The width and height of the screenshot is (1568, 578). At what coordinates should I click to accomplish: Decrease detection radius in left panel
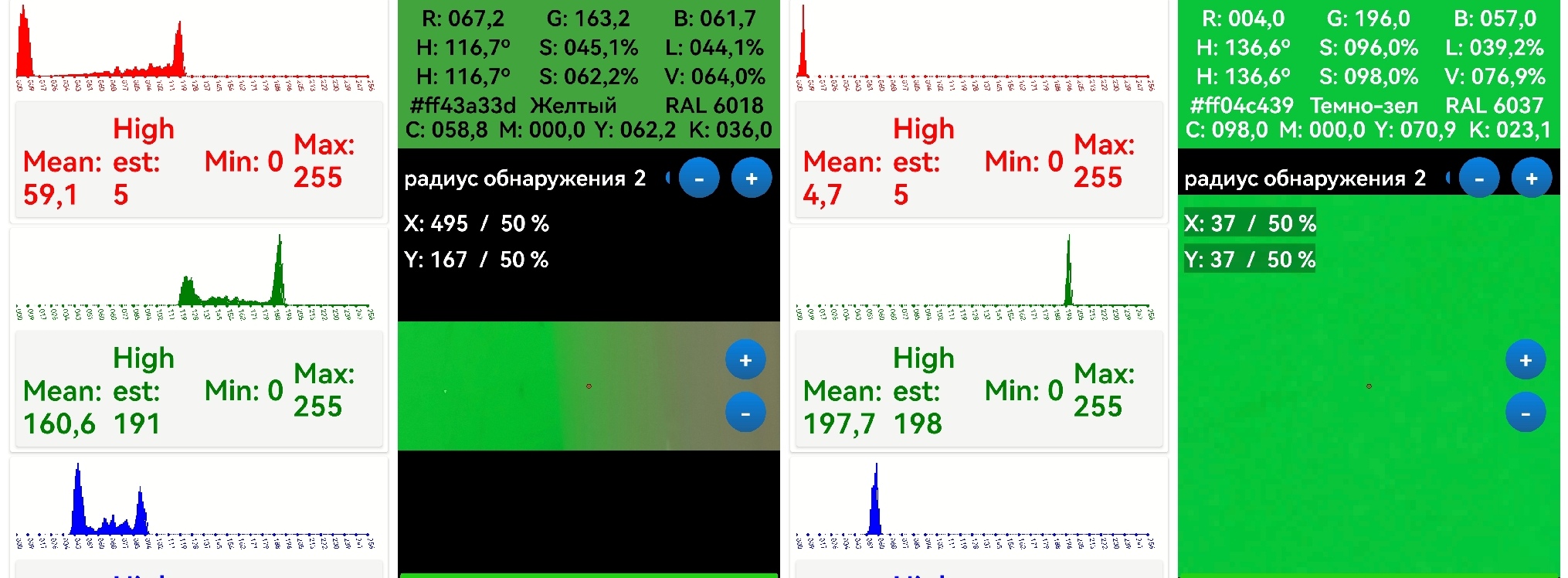click(x=699, y=178)
